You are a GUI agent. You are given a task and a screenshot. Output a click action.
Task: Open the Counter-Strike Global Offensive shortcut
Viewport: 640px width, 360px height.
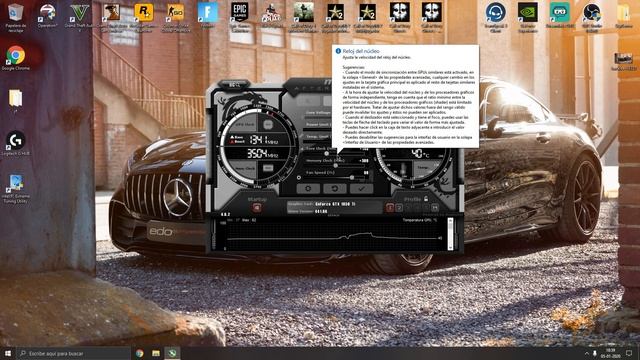tap(176, 17)
